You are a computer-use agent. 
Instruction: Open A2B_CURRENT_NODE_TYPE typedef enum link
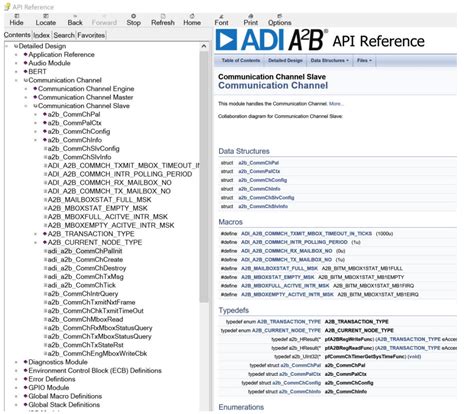click(x=286, y=330)
